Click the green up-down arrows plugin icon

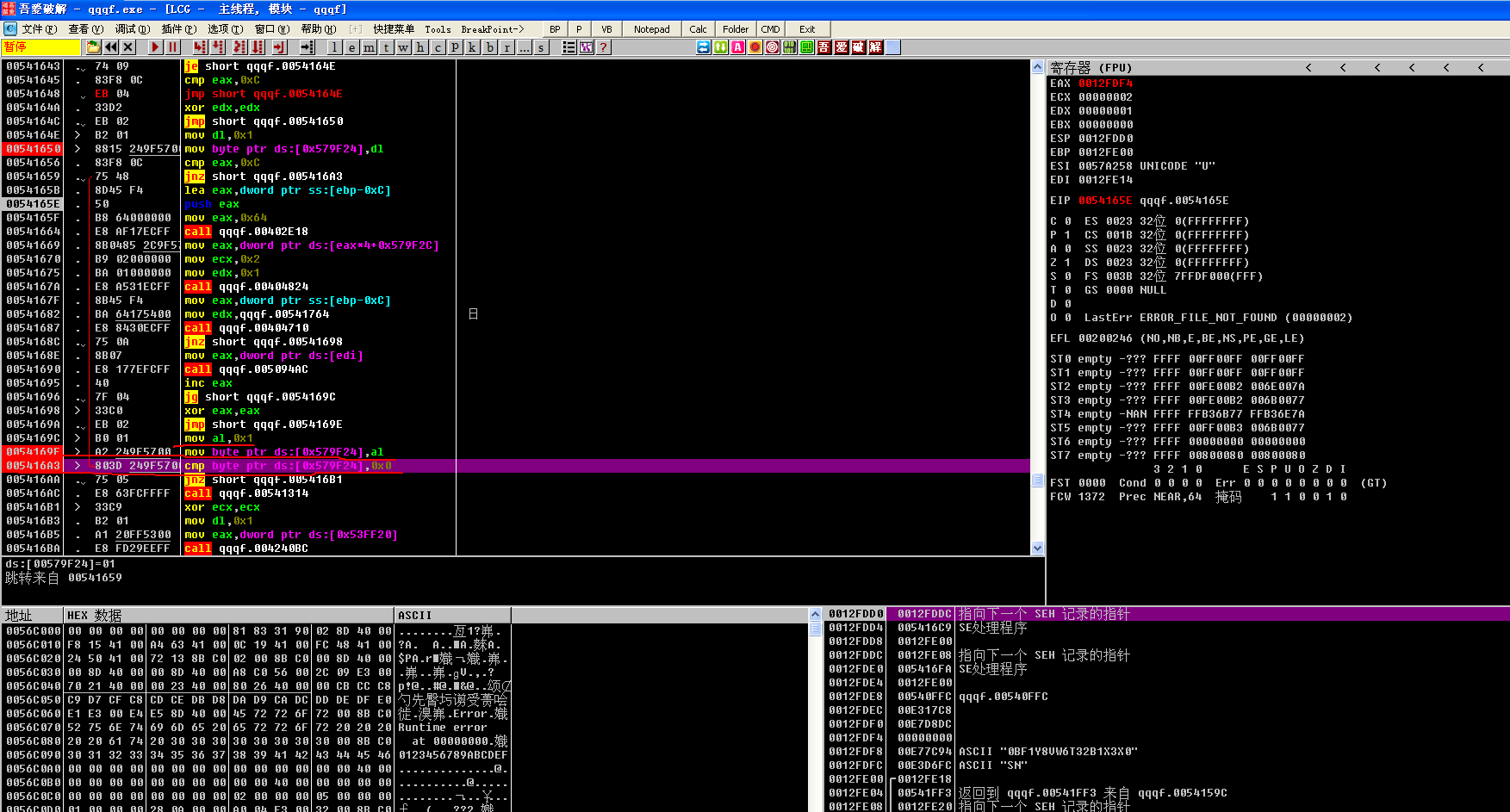[721, 47]
